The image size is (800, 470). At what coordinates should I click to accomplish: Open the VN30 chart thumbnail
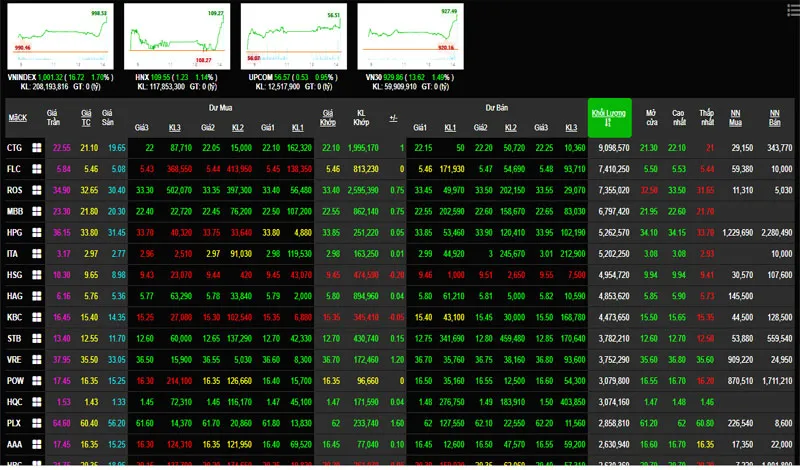[x=411, y=36]
